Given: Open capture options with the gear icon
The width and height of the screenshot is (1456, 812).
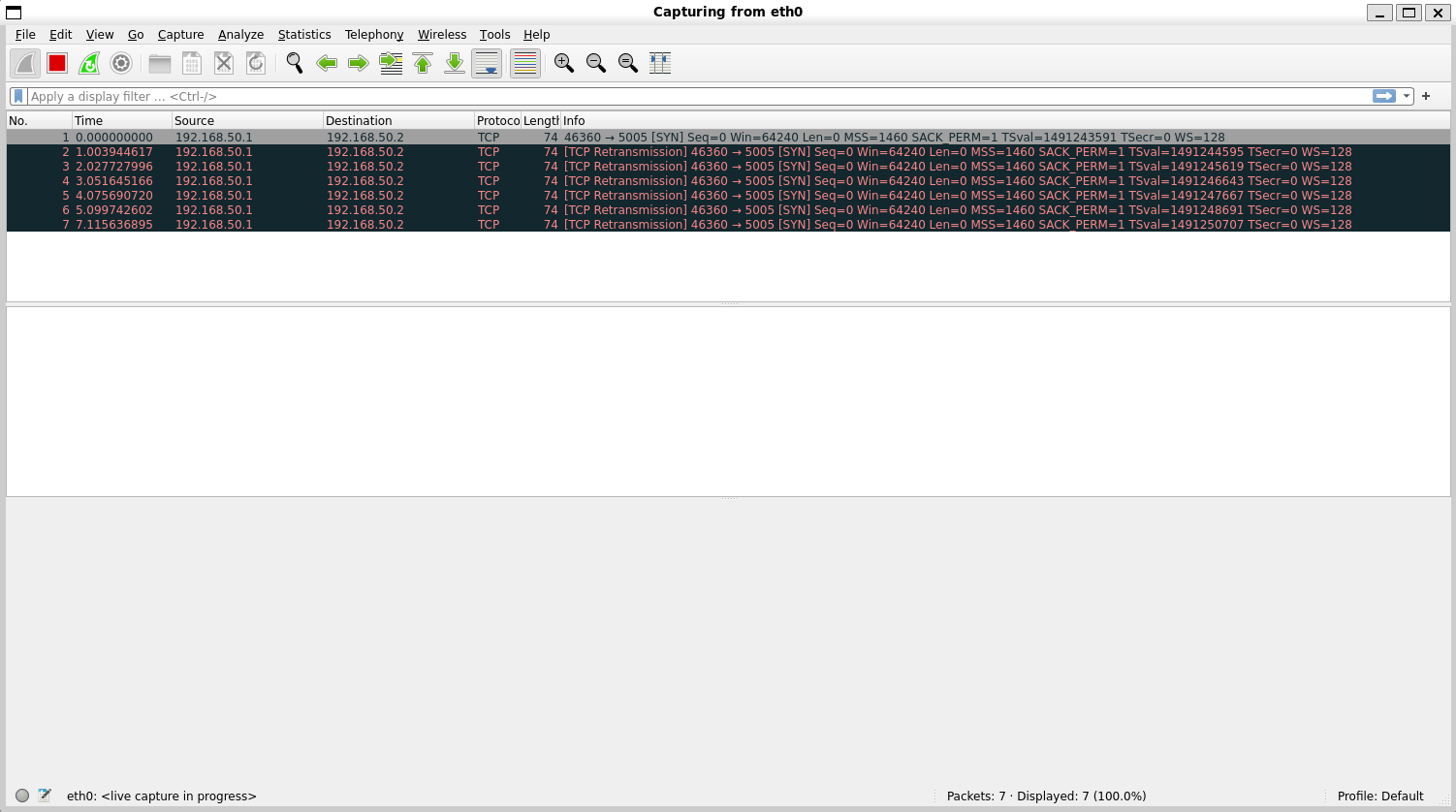Looking at the screenshot, I should point(120,63).
